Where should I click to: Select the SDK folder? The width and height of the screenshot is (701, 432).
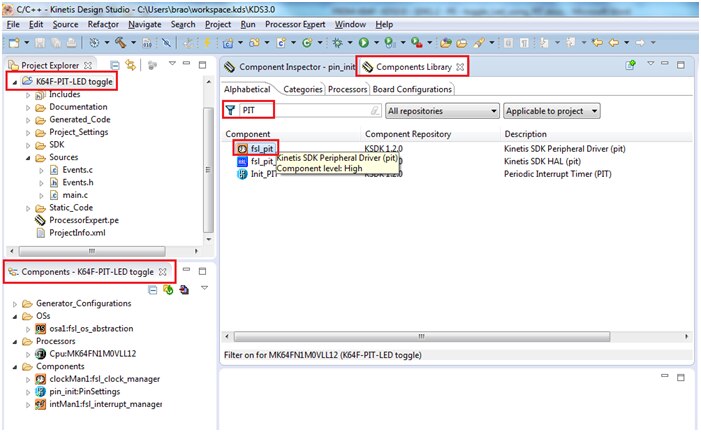click(57, 145)
